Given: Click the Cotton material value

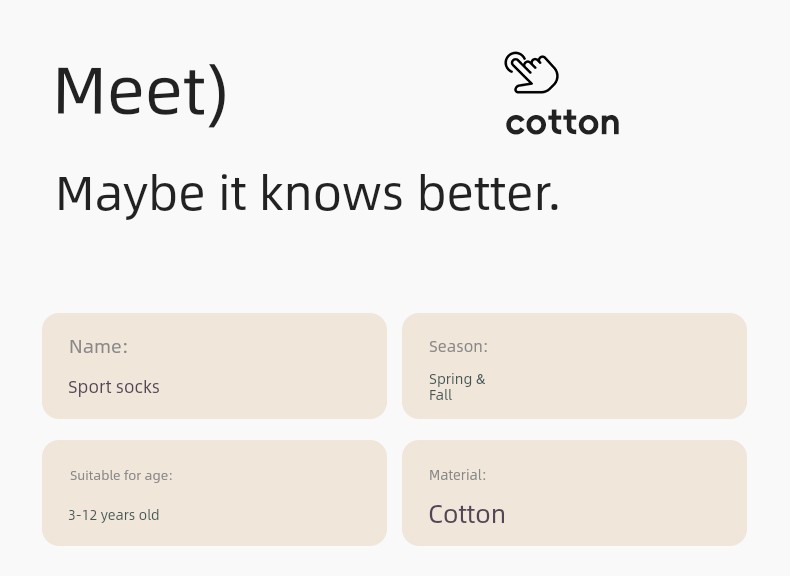Looking at the screenshot, I should [467, 515].
